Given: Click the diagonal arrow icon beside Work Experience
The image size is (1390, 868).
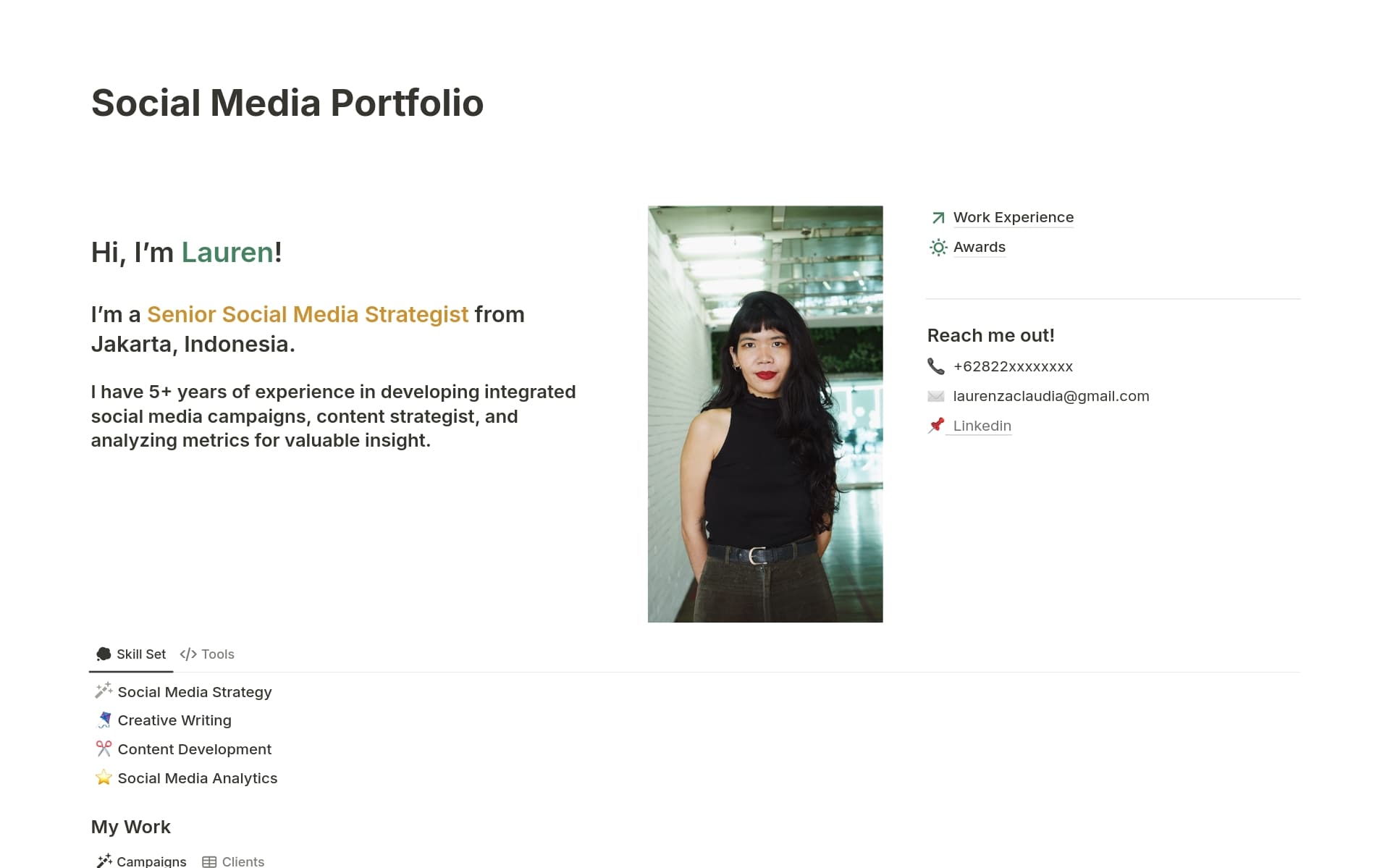Looking at the screenshot, I should coord(938,217).
